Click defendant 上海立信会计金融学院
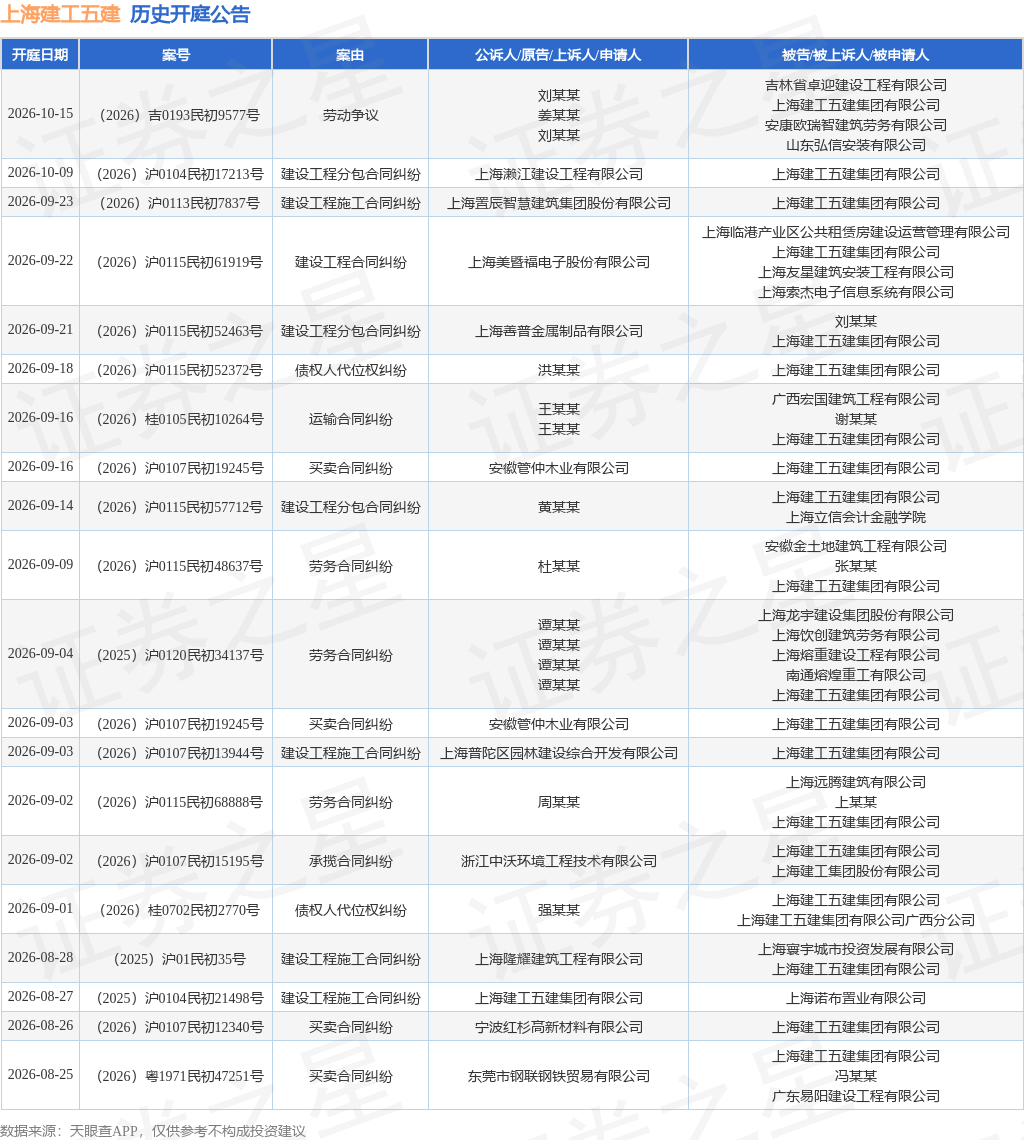This screenshot has width=1024, height=1140. [856, 518]
